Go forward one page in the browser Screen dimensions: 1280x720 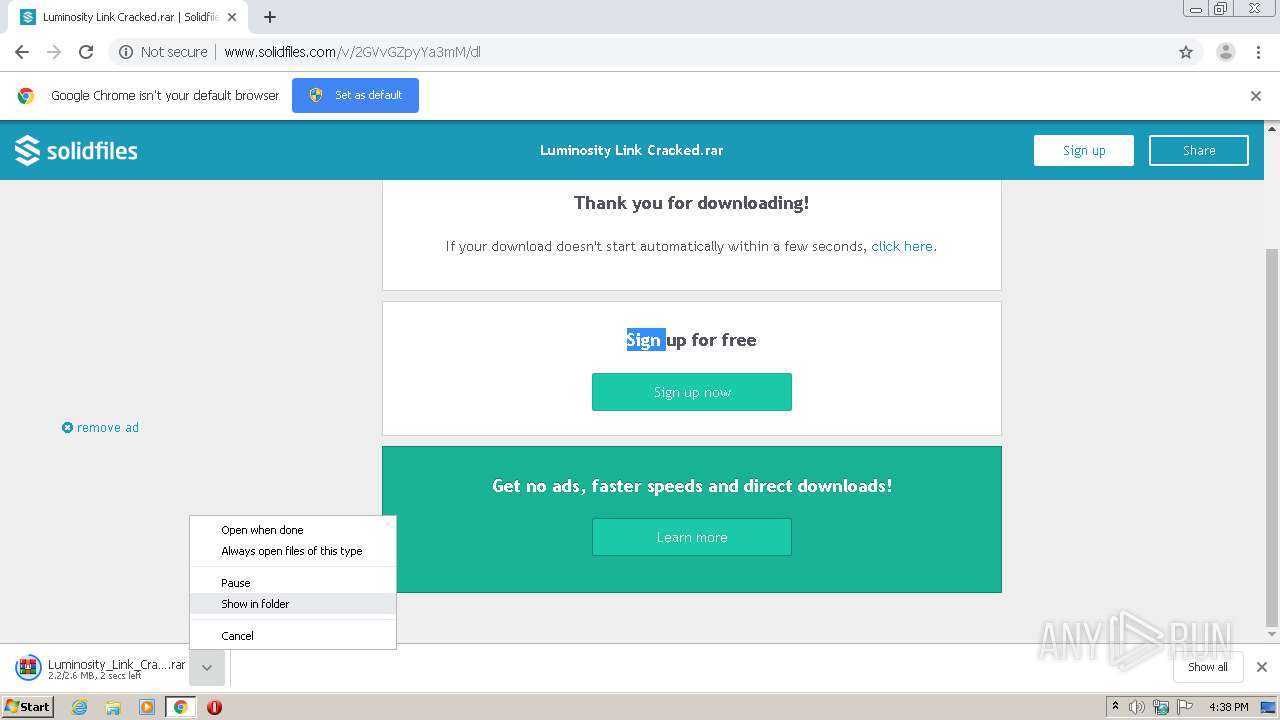(54, 52)
